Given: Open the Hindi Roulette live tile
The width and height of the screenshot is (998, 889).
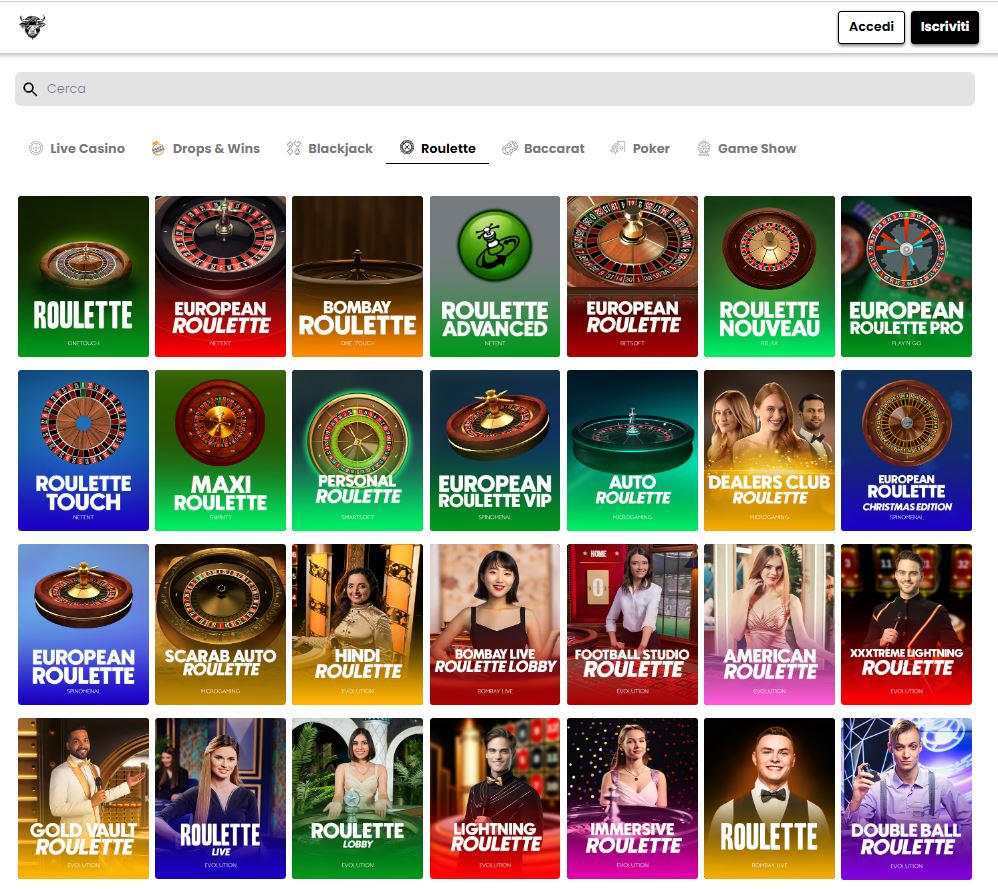Looking at the screenshot, I should [x=357, y=624].
